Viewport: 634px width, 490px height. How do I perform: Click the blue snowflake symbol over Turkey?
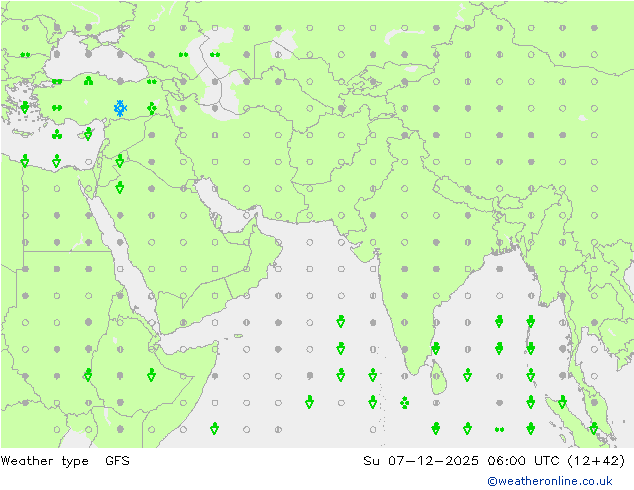pos(120,108)
